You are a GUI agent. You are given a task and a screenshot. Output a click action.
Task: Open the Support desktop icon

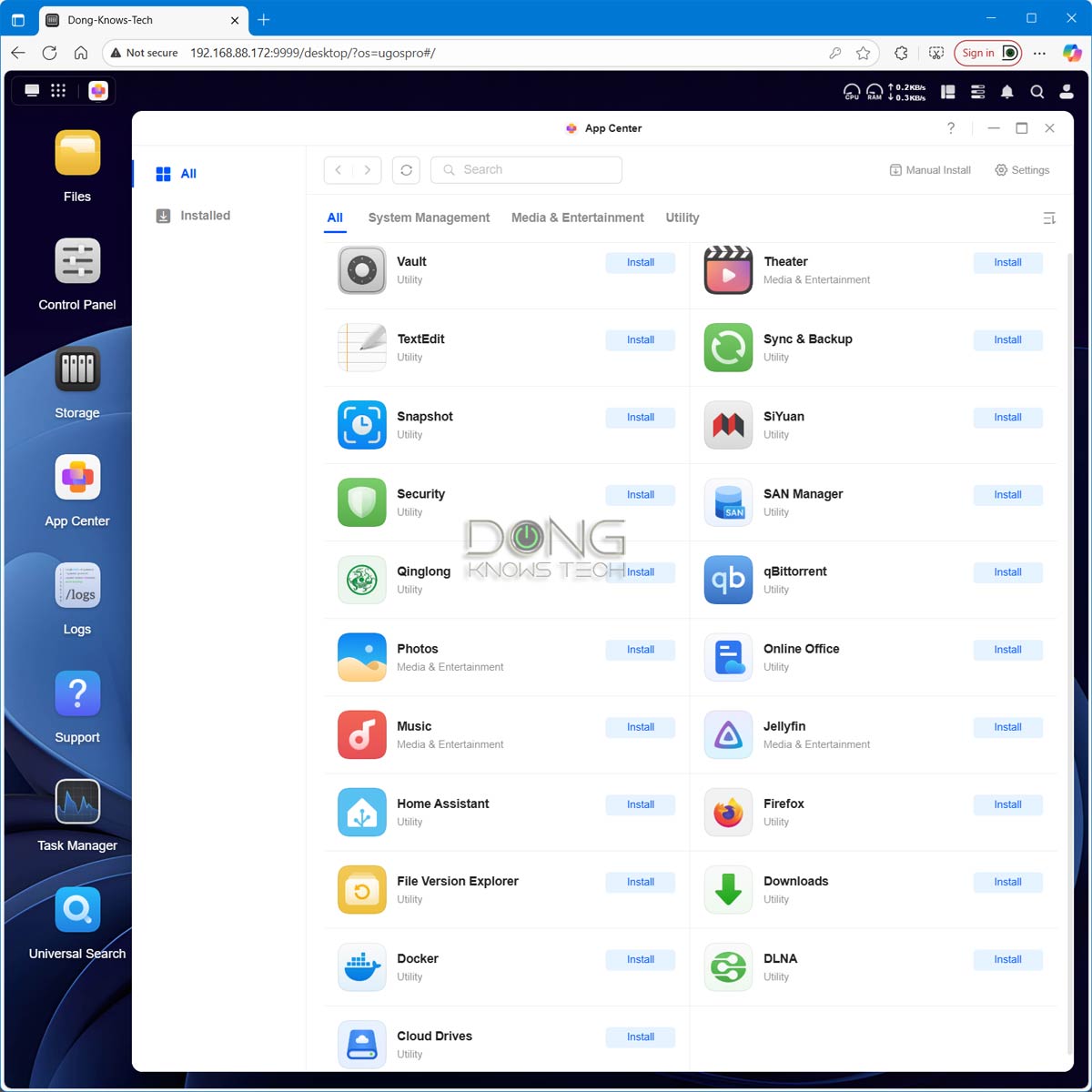tap(77, 694)
